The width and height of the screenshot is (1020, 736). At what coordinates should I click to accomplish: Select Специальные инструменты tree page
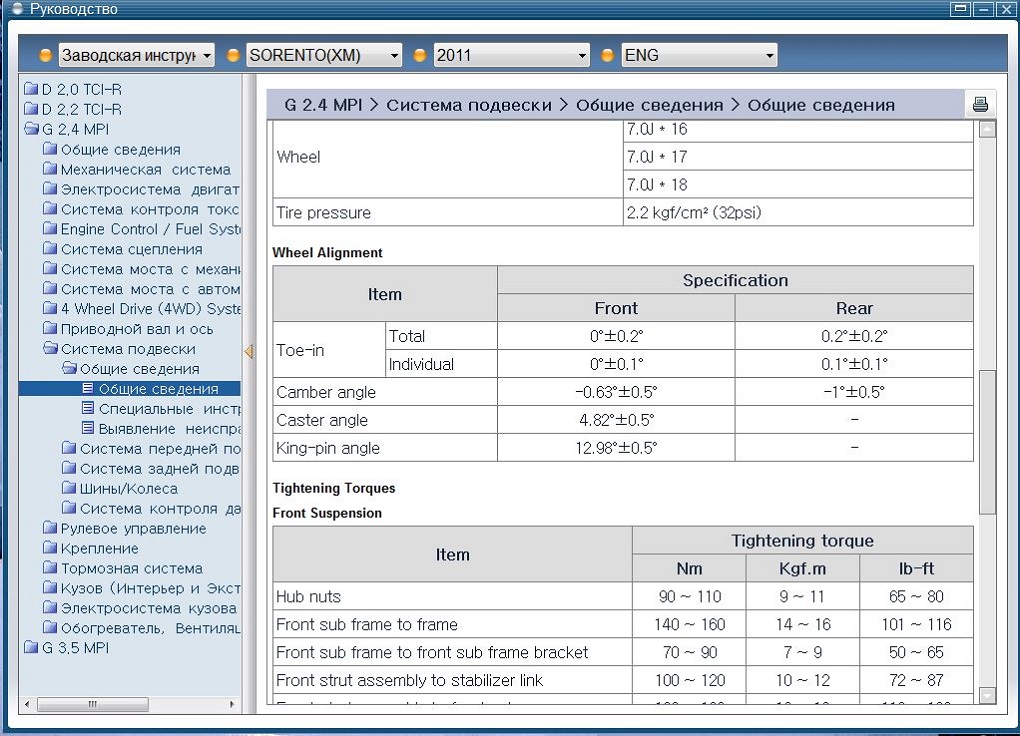168,409
